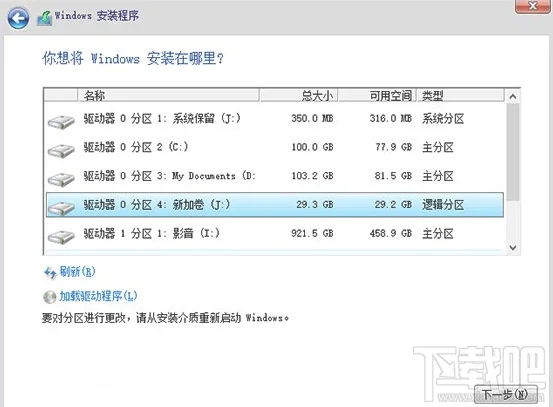This screenshot has width=553, height=407.
Task: Click the 316.0 MB free space value
Action: point(391,119)
